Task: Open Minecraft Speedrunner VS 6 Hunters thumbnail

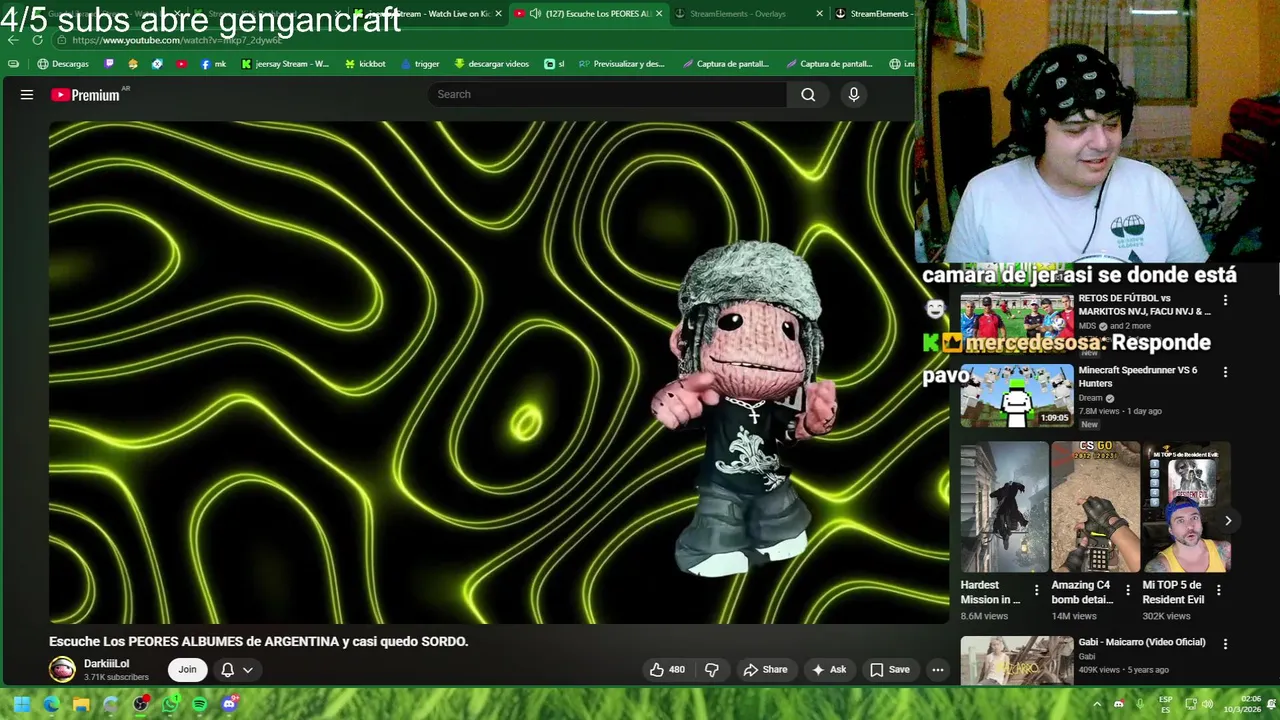Action: (x=1016, y=396)
